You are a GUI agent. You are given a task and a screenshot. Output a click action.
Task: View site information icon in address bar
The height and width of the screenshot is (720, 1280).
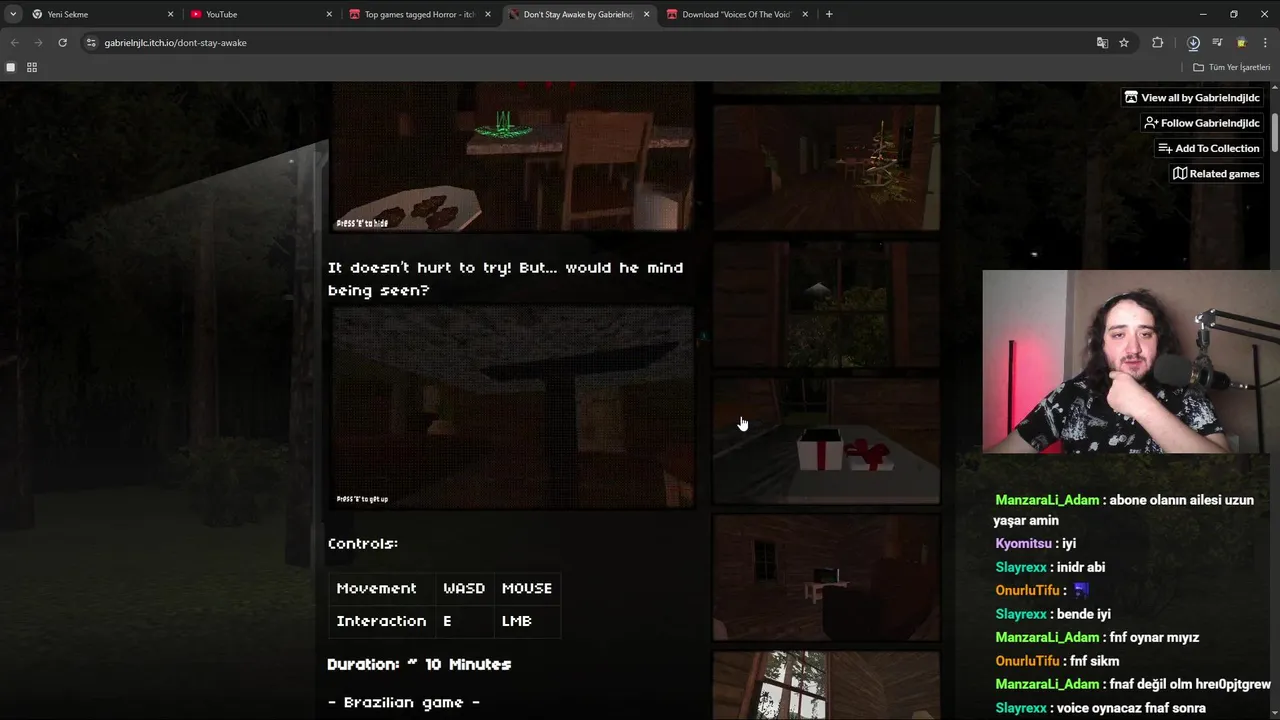(91, 43)
